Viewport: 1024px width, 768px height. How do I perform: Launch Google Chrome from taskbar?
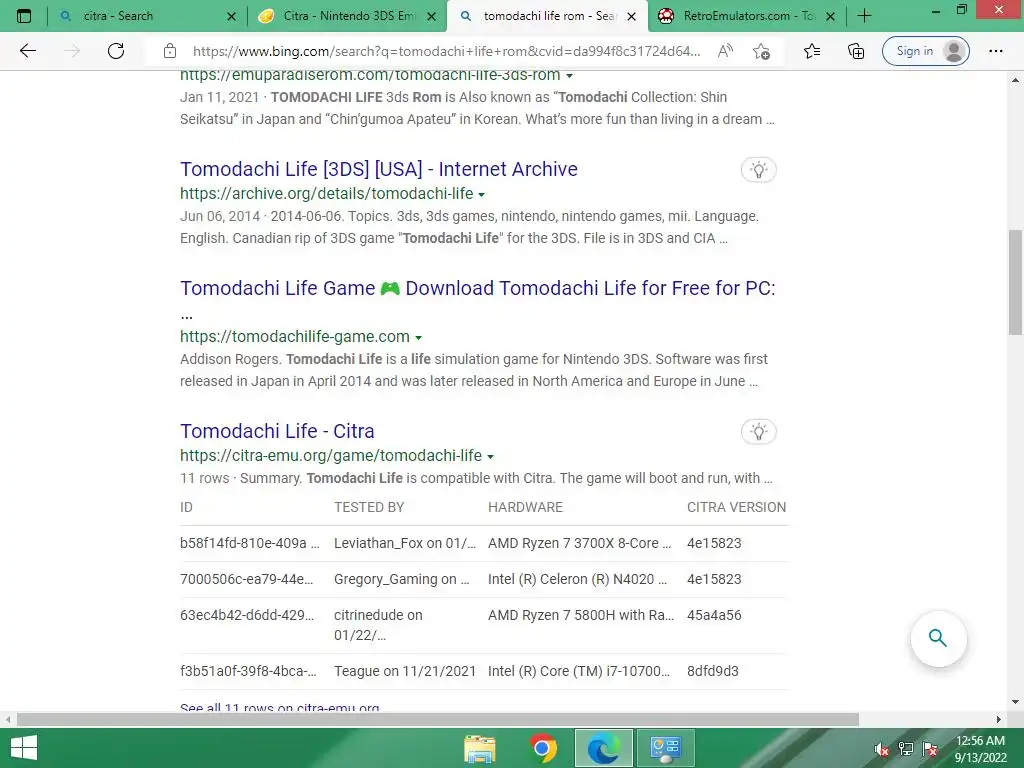click(543, 748)
